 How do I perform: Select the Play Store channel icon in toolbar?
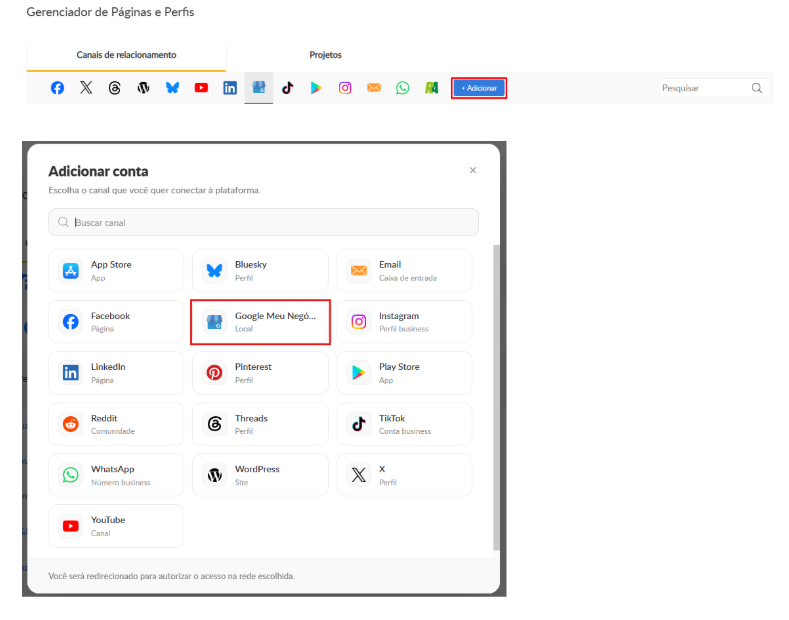point(316,88)
